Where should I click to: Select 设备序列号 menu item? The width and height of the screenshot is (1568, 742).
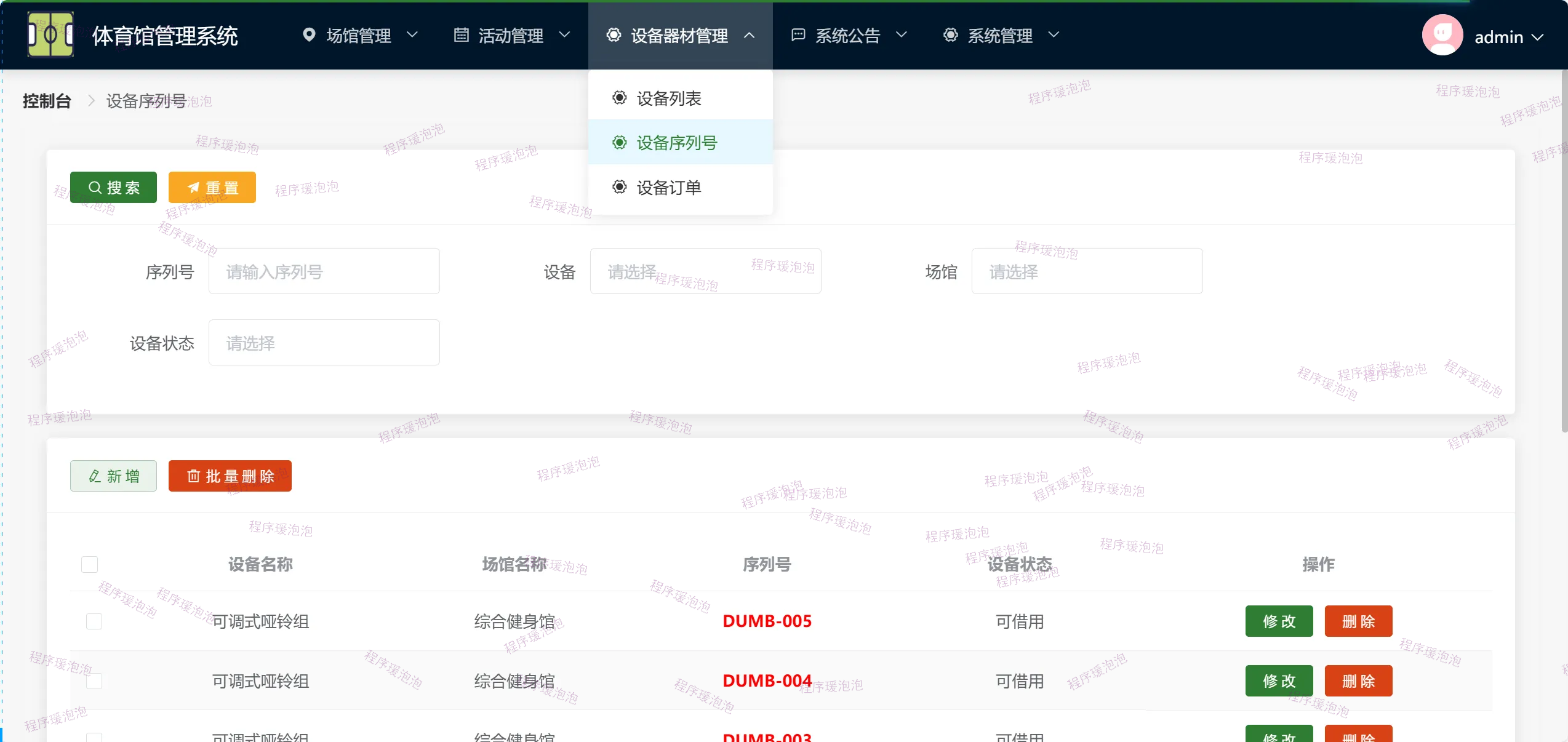click(677, 143)
